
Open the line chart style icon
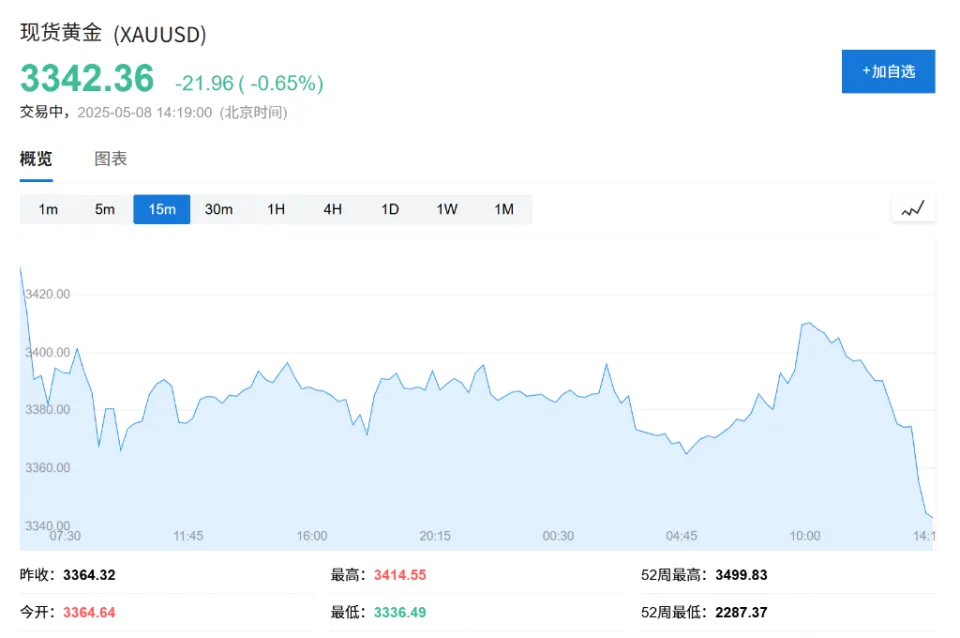tap(913, 209)
